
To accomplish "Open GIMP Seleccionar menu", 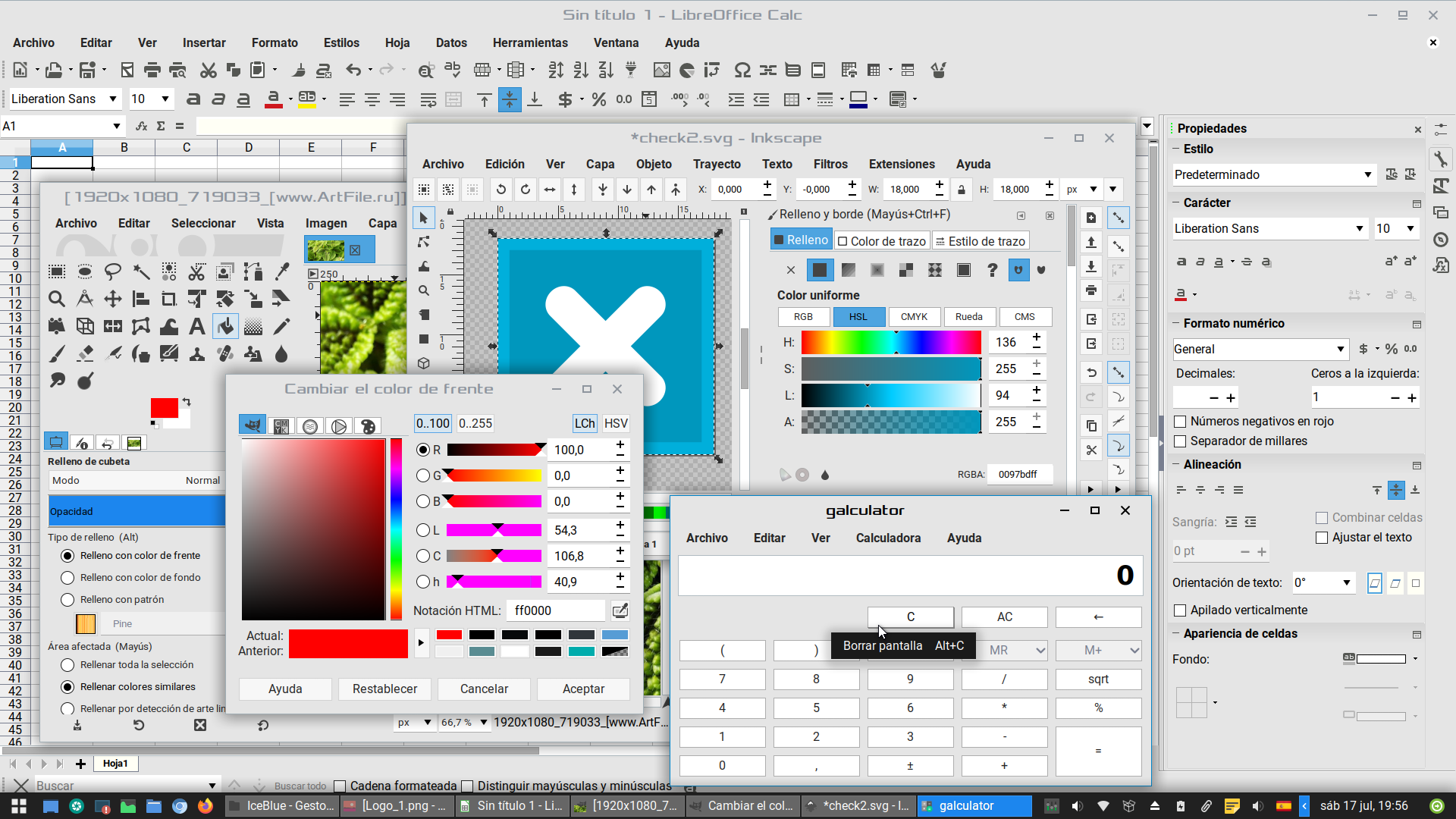I will point(203,223).
